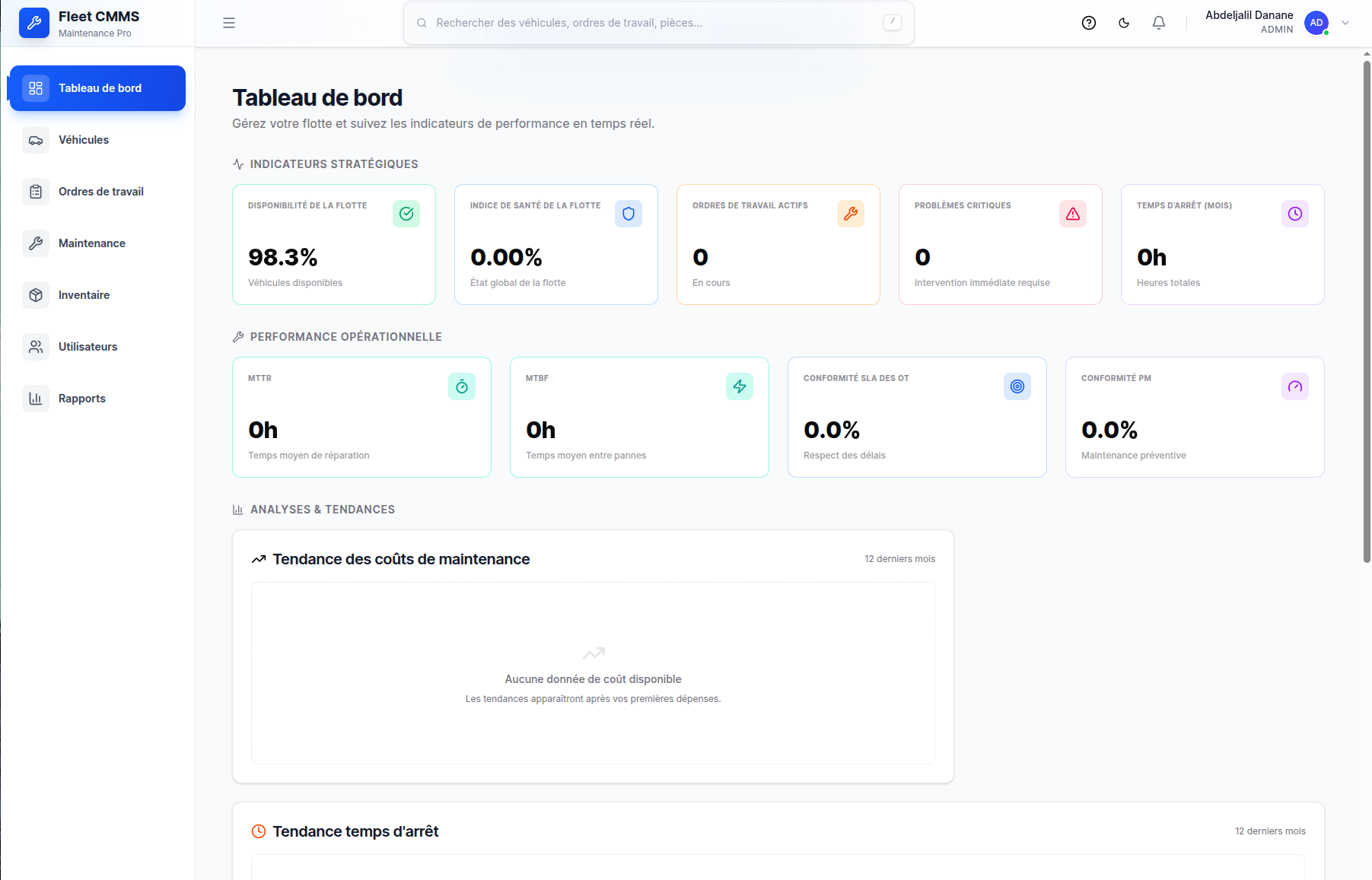
Task: Click "Temps moyen de réparation" text
Action: click(309, 456)
